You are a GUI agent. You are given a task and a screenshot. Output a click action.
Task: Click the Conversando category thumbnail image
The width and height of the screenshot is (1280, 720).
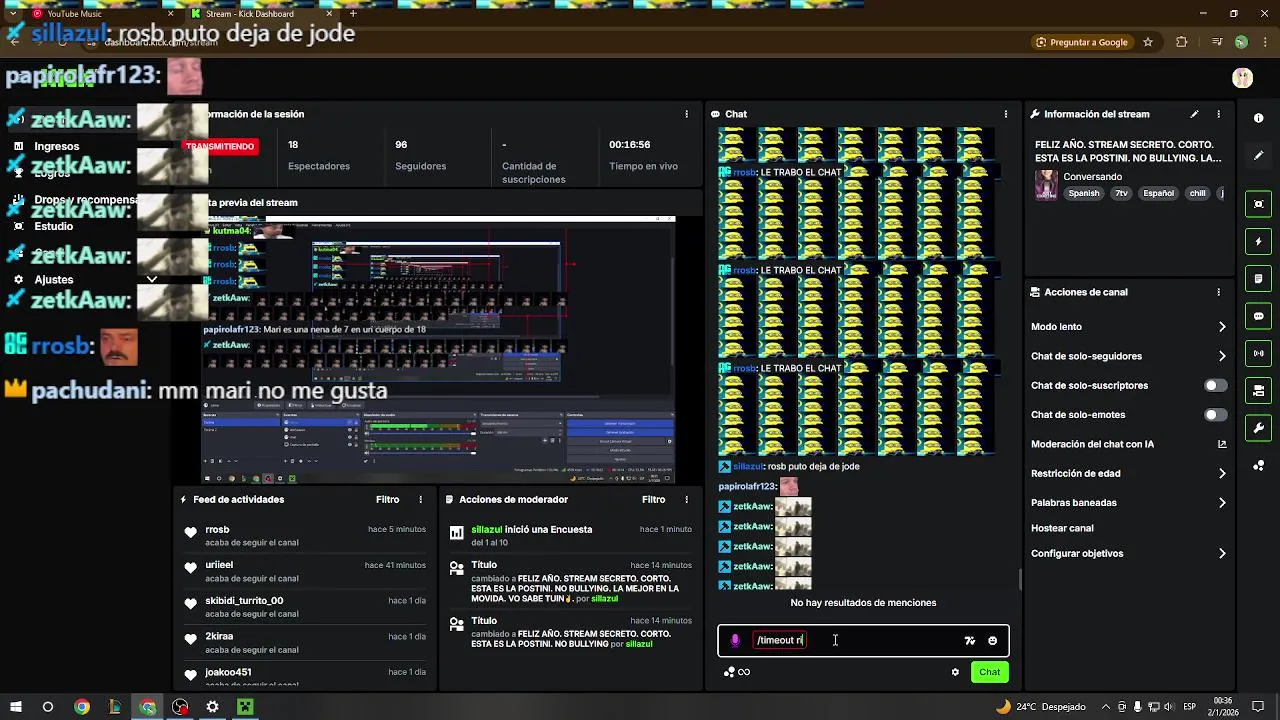coord(1046,185)
